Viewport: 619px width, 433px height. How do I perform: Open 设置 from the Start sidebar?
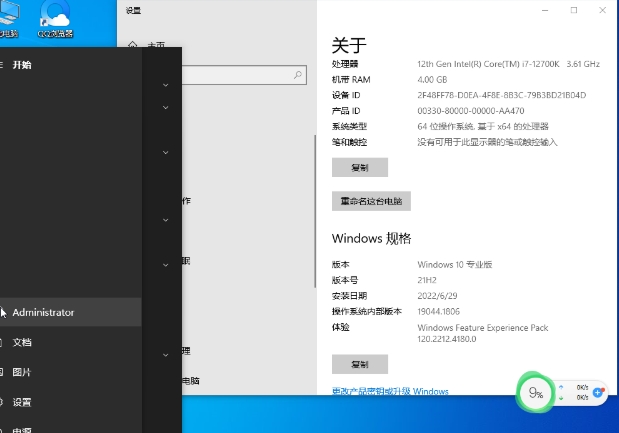pos(22,402)
